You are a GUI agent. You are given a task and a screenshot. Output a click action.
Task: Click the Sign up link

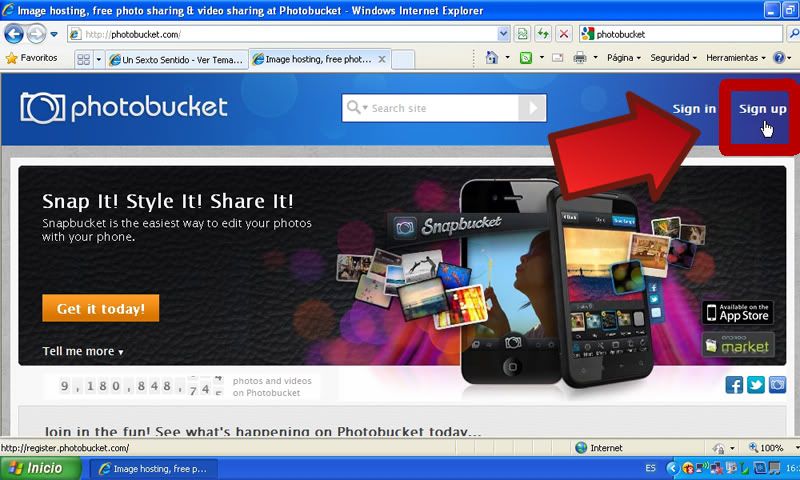tap(763, 109)
